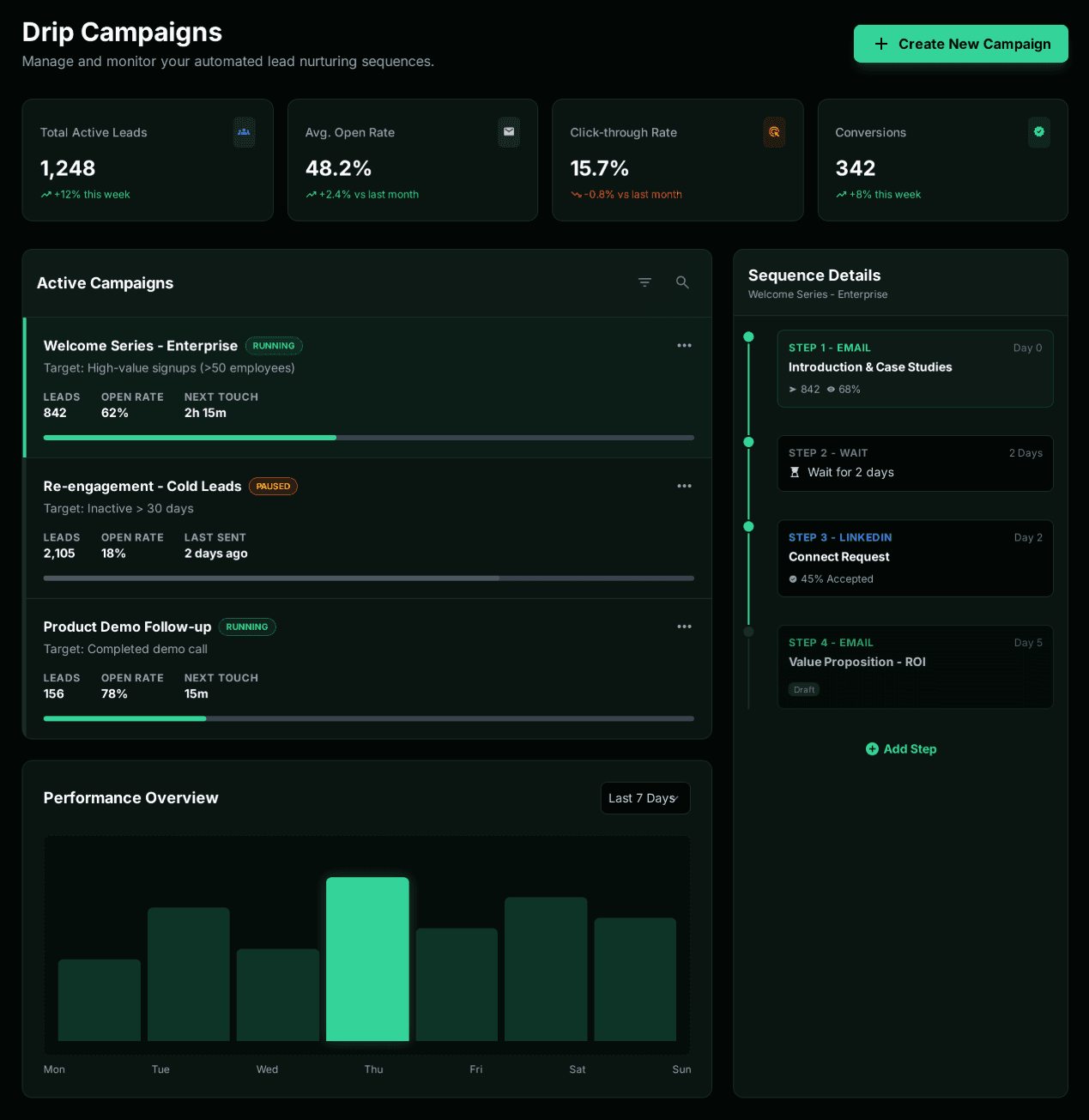Image resolution: width=1089 pixels, height=1120 pixels.
Task: Open Step 3 LinkedIn Connect Request card
Action: [915, 558]
